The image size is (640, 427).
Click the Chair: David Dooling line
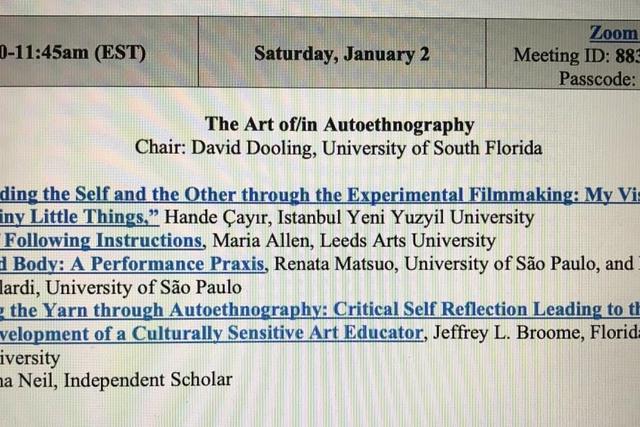coord(339,148)
